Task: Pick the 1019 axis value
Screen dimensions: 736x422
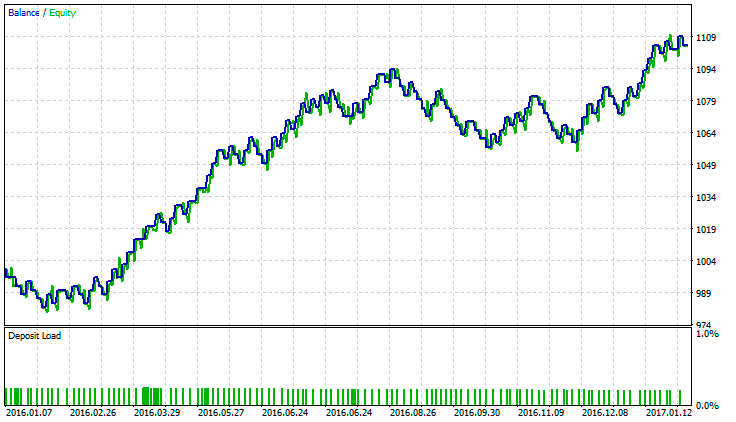Action: point(706,230)
